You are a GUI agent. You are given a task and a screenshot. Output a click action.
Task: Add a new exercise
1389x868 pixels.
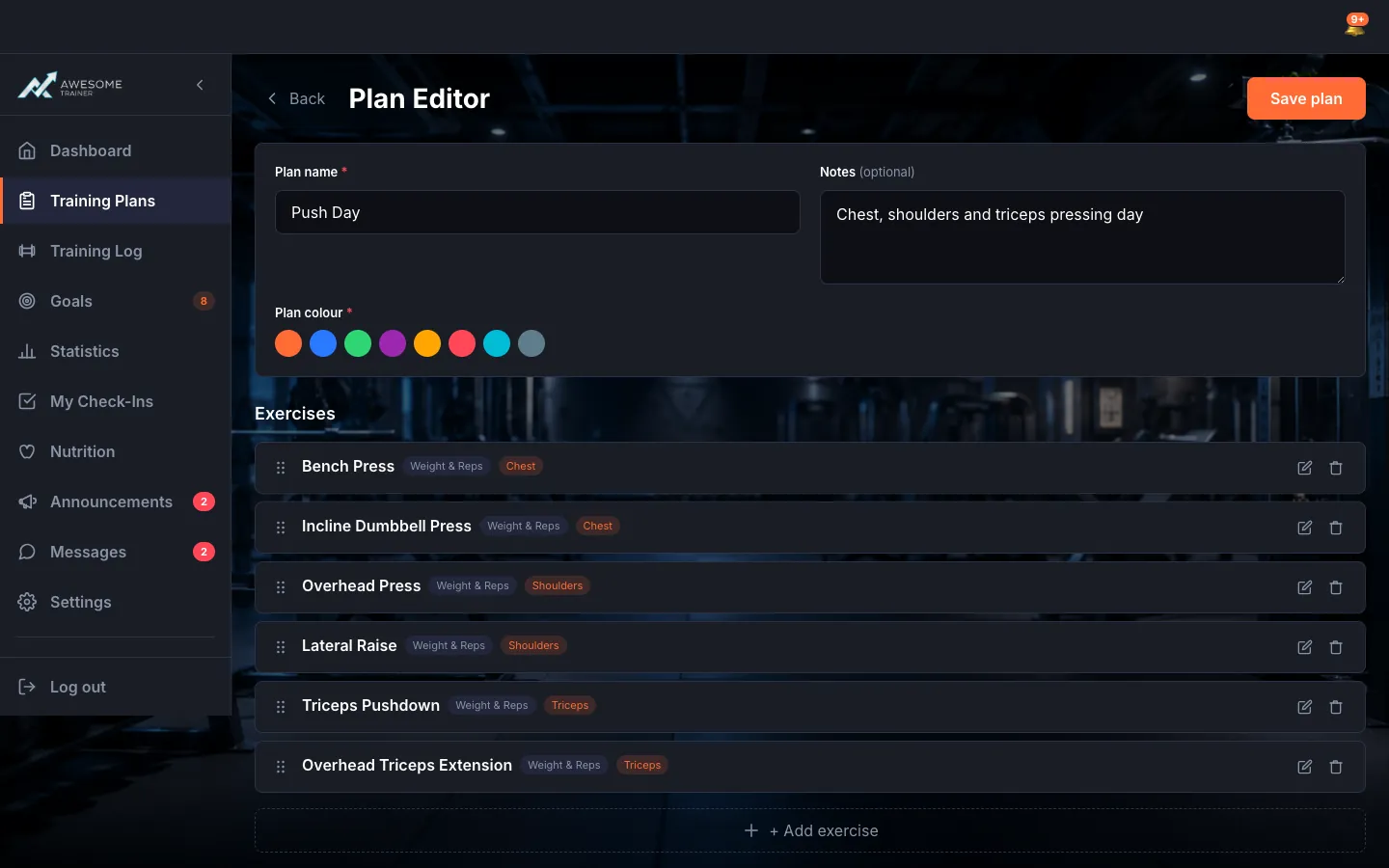click(810, 830)
